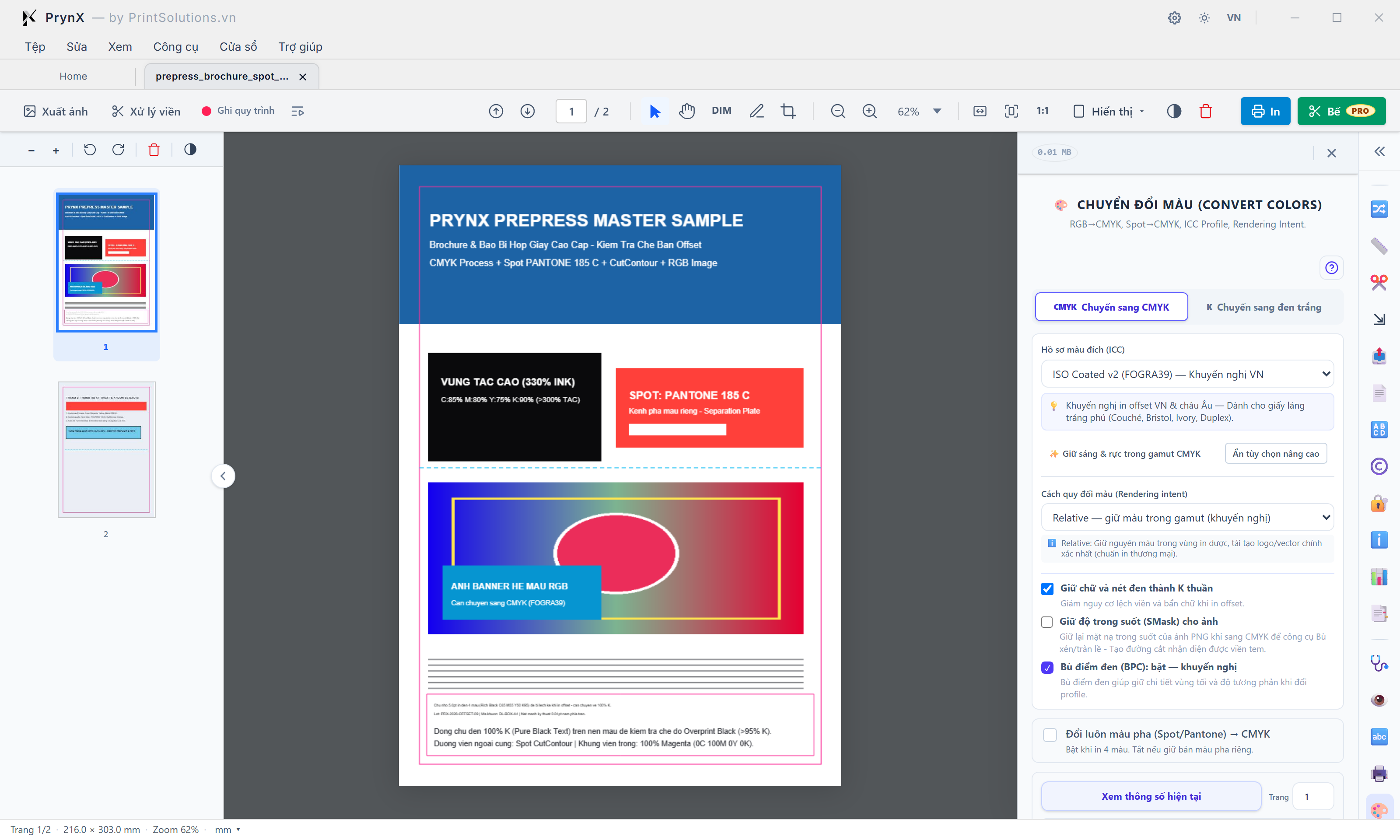The height and width of the screenshot is (840, 1400).
Task: Open the mm units dropdown in status bar
Action: point(227,830)
